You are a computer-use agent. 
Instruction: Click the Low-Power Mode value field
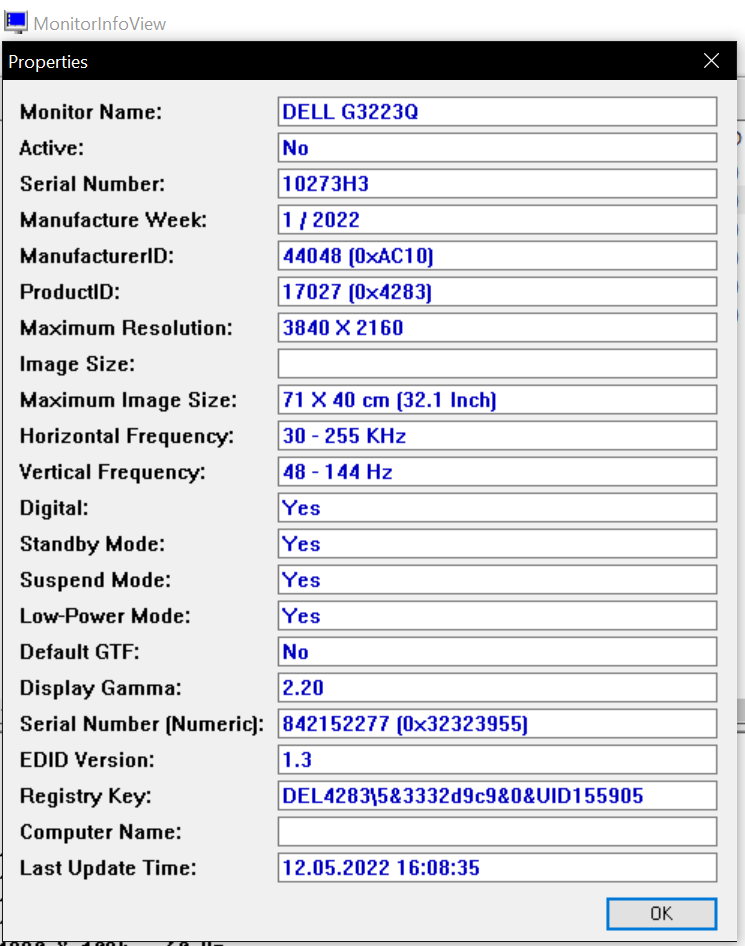[497, 615]
